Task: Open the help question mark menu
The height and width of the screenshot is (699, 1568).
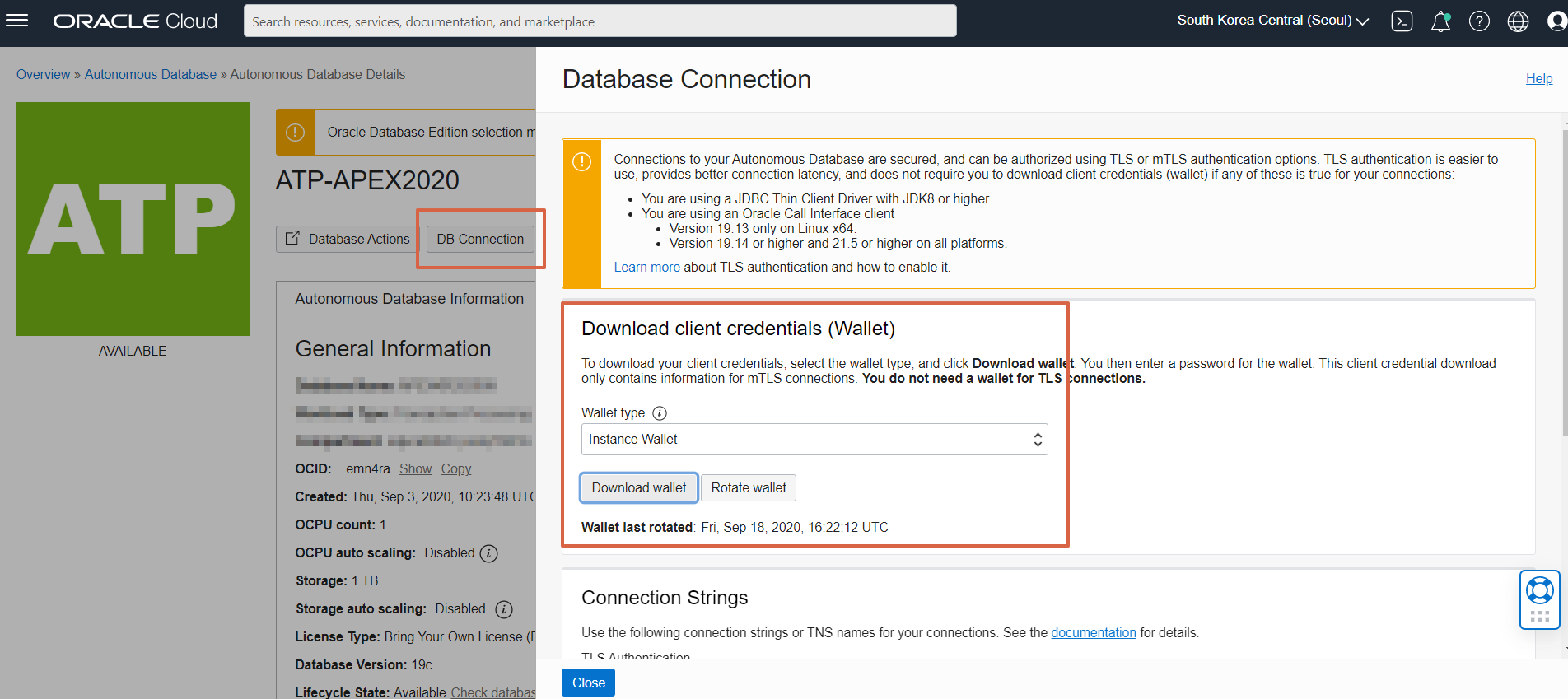Action: (x=1479, y=21)
